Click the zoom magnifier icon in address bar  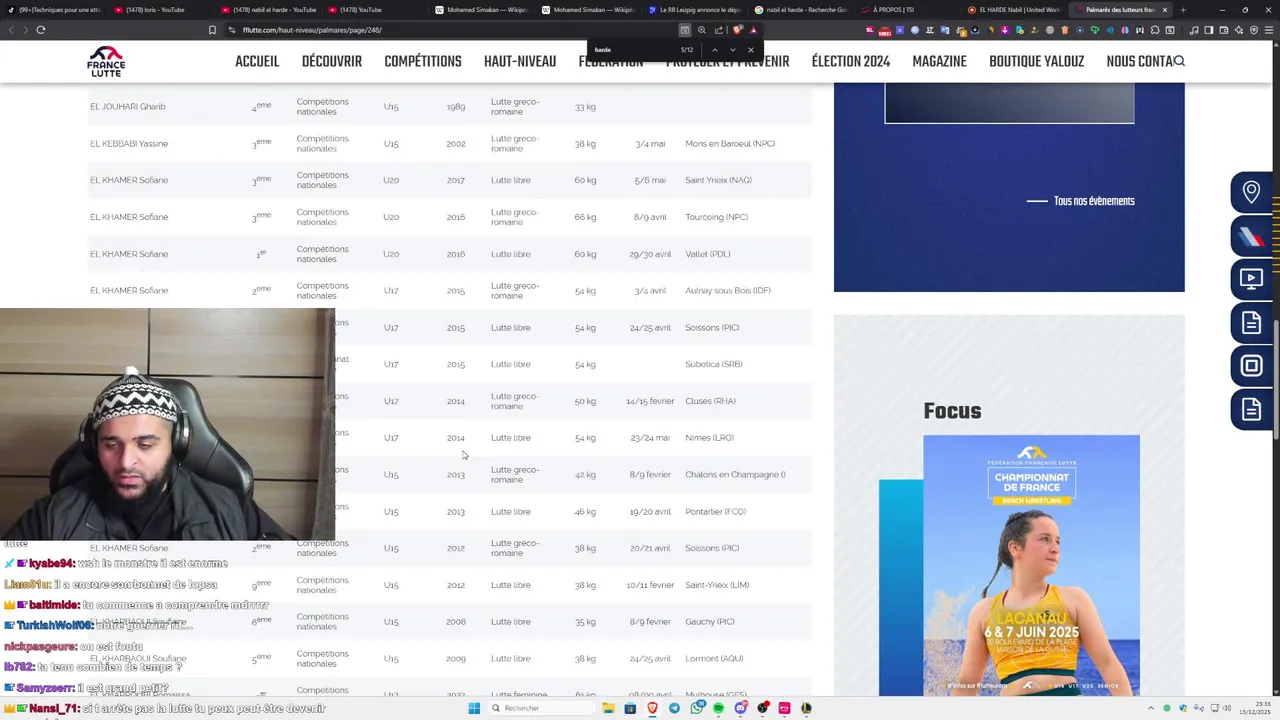702,30
